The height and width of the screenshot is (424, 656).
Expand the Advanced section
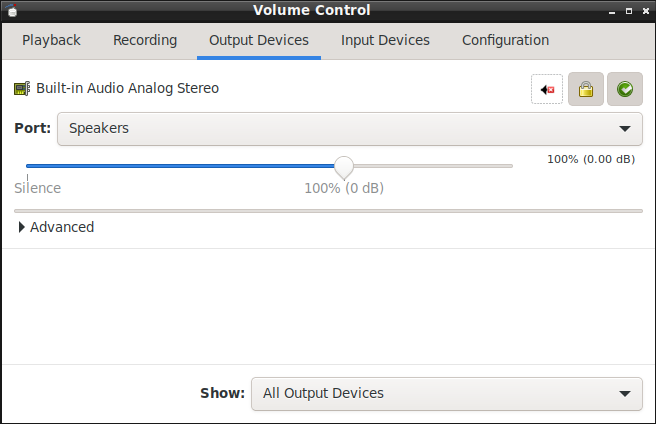coord(56,227)
